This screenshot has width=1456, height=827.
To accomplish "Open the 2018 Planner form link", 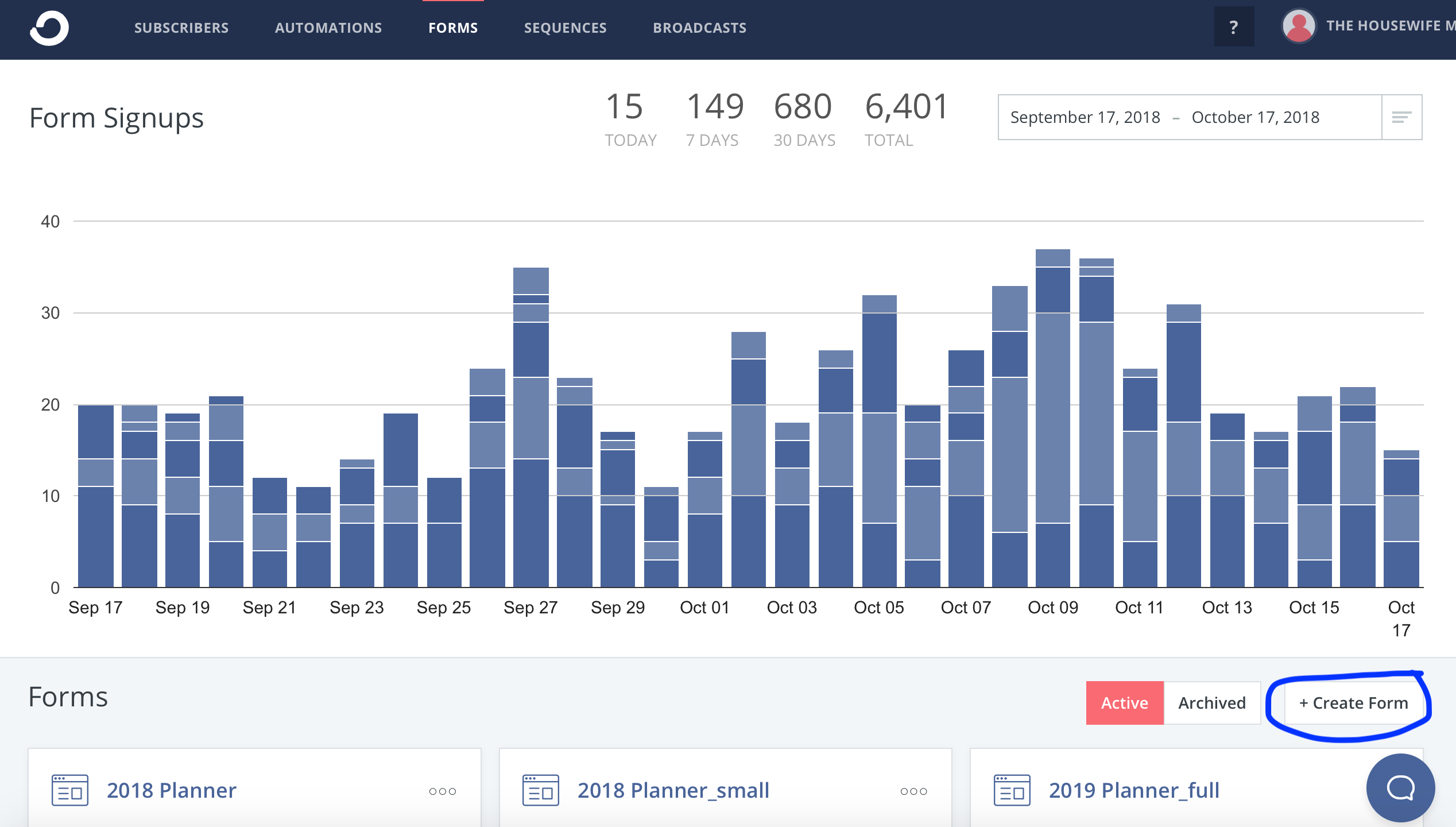I will coord(172,790).
